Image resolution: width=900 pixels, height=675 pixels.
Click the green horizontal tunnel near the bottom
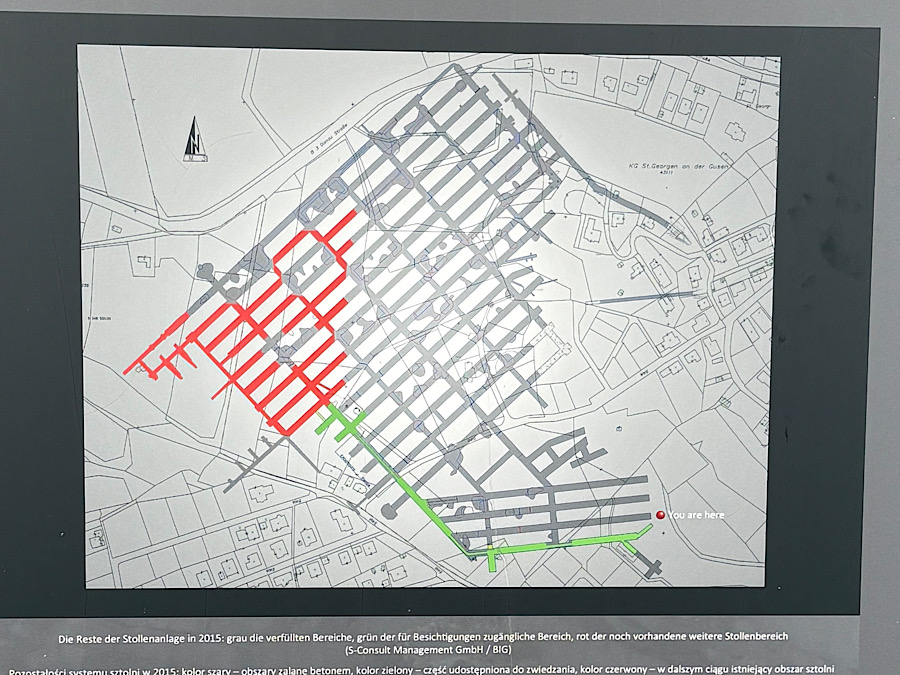[x=560, y=546]
